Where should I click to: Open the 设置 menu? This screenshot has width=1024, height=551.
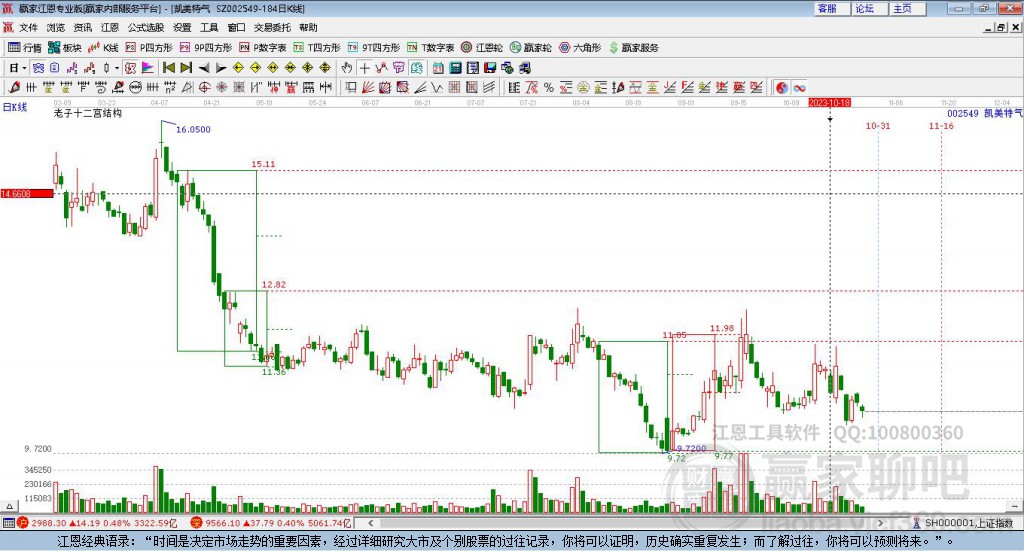click(182, 27)
